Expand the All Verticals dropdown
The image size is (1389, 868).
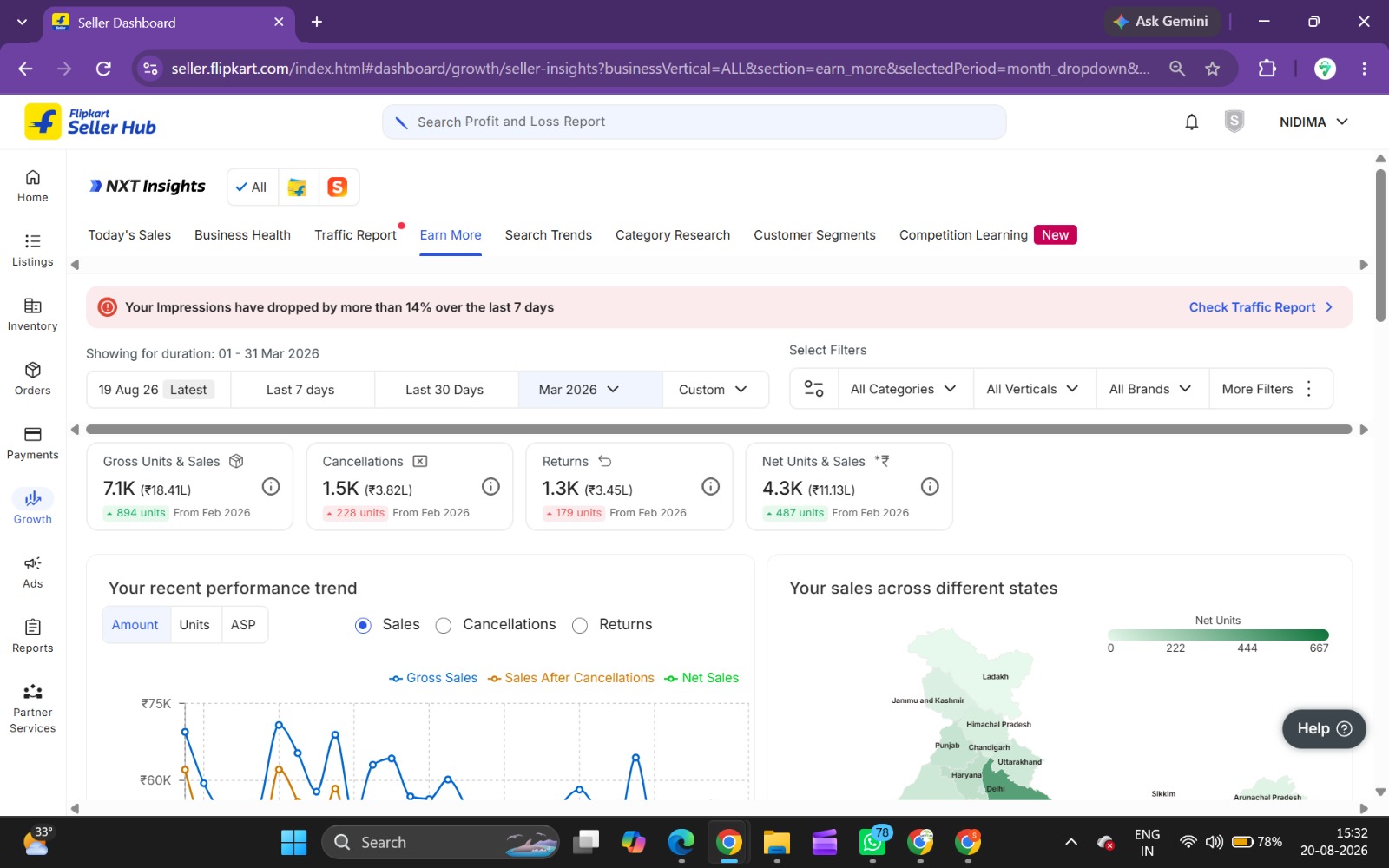click(1032, 389)
